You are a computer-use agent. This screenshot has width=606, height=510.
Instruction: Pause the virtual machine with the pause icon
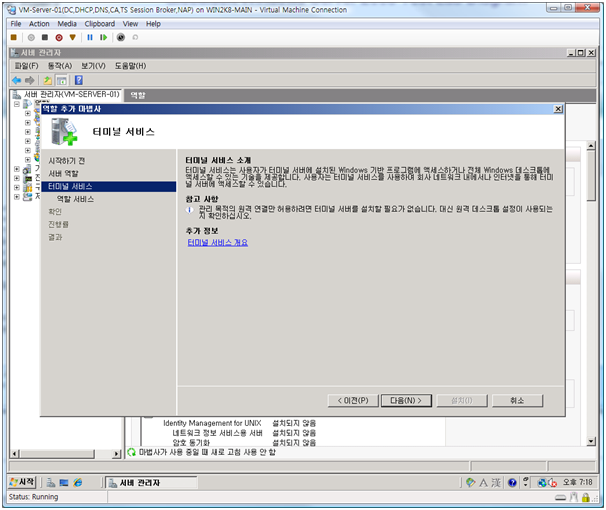point(90,37)
